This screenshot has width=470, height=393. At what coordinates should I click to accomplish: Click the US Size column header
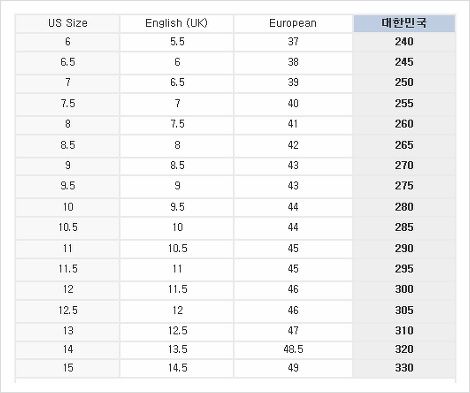click(68, 23)
